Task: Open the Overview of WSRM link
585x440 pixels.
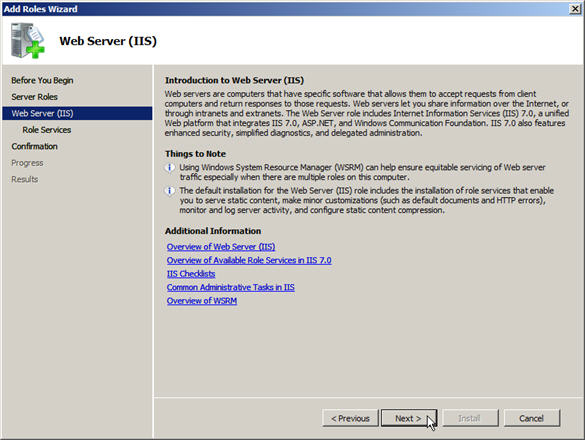Action: [202, 300]
